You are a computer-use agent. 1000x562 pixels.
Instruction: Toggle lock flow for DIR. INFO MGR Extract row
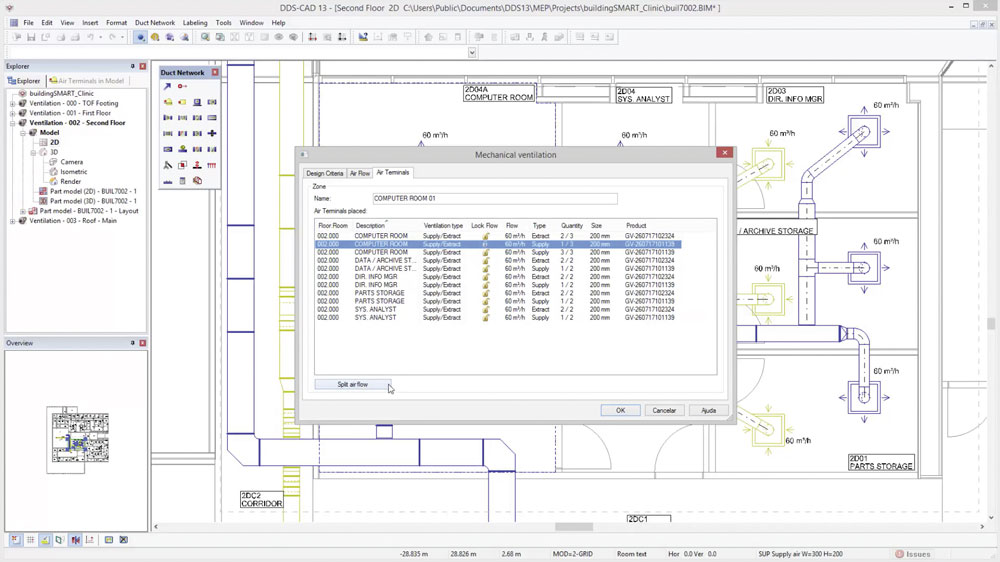(x=485, y=277)
